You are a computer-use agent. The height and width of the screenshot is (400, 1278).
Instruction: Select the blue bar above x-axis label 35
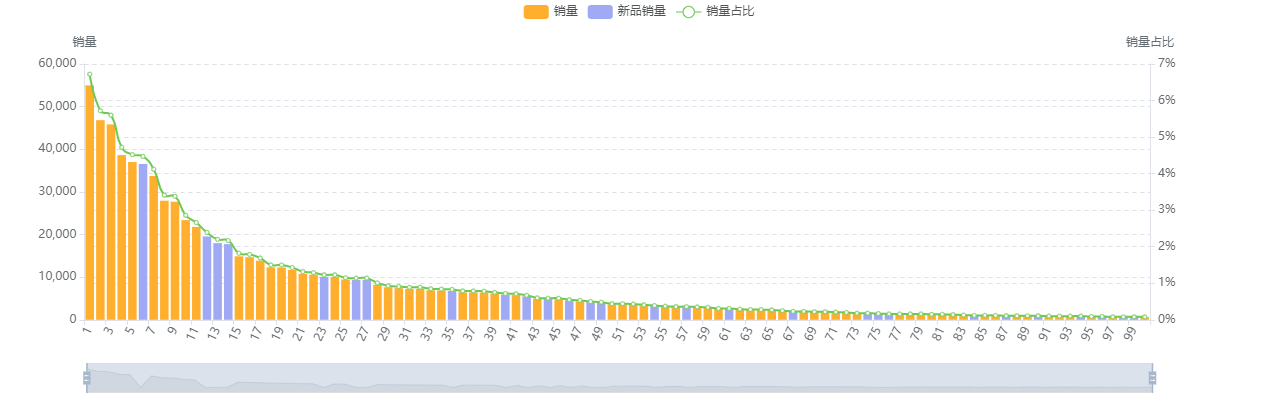pyautogui.click(x=451, y=305)
